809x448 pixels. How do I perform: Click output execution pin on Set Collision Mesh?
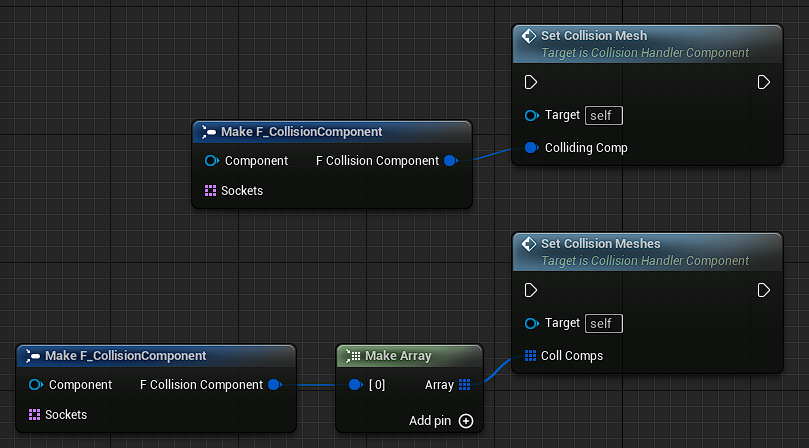pos(763,82)
